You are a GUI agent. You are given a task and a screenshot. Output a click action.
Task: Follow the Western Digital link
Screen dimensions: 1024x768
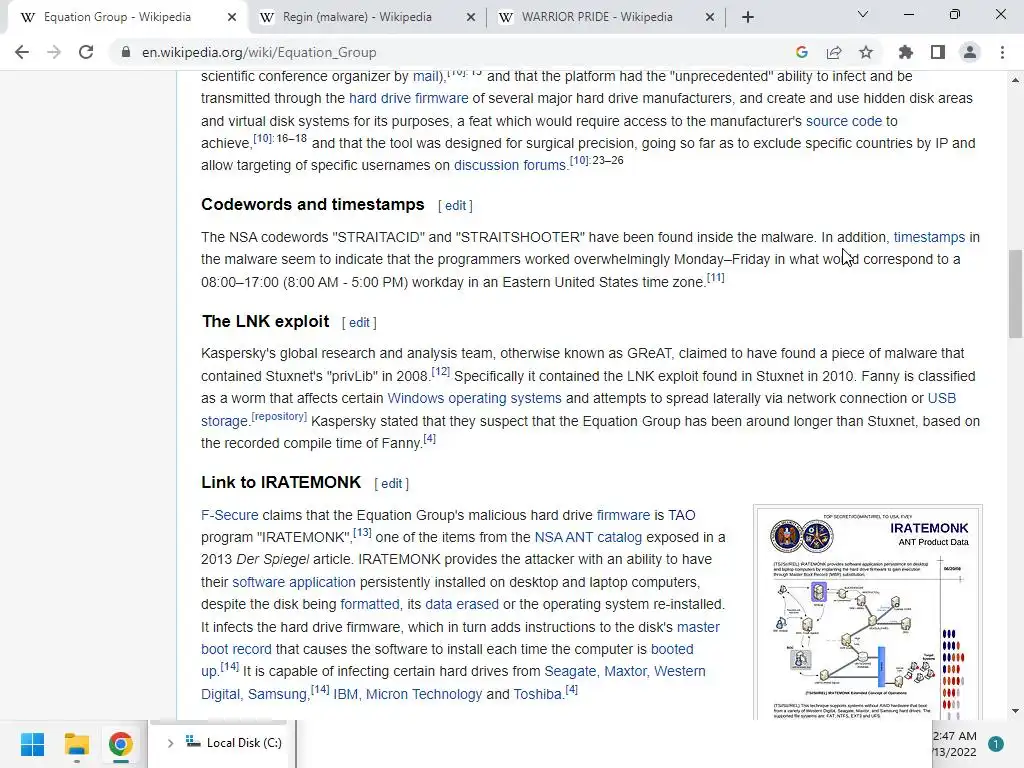pyautogui.click(x=679, y=672)
